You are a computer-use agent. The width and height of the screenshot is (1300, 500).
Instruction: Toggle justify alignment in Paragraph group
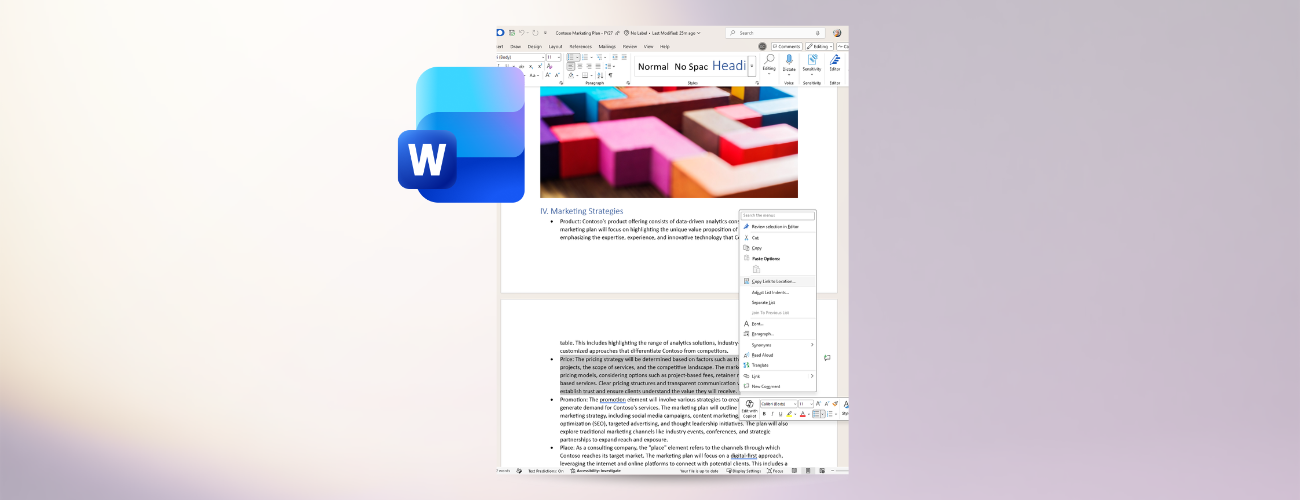tap(598, 66)
